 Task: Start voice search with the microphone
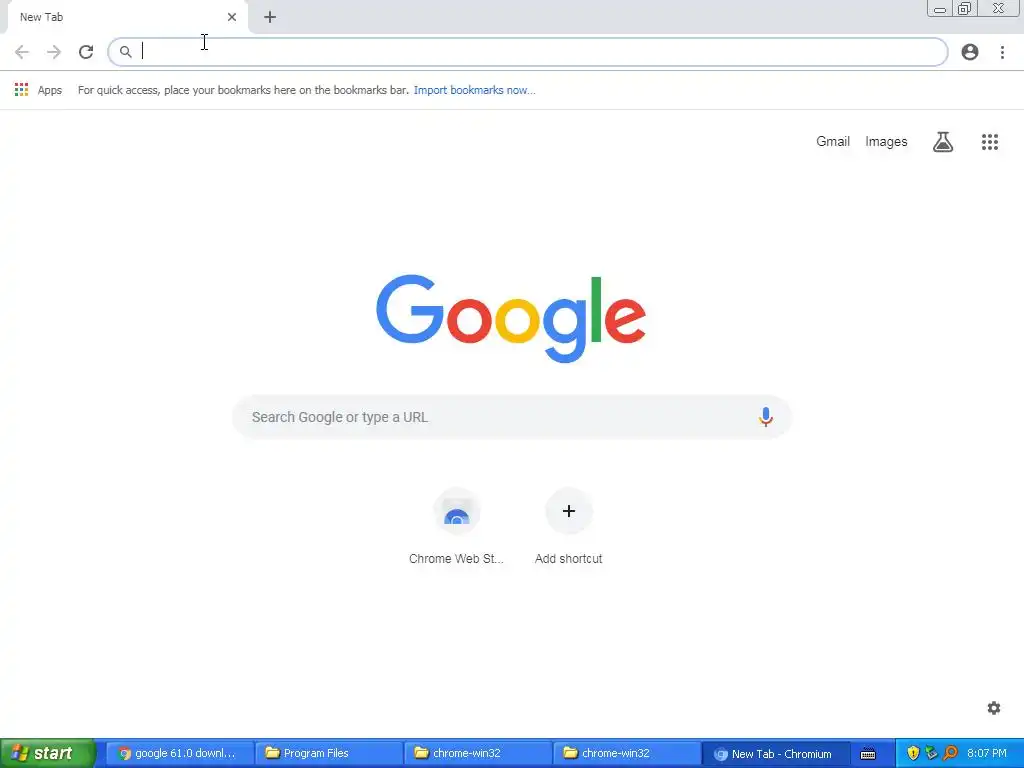click(x=765, y=417)
